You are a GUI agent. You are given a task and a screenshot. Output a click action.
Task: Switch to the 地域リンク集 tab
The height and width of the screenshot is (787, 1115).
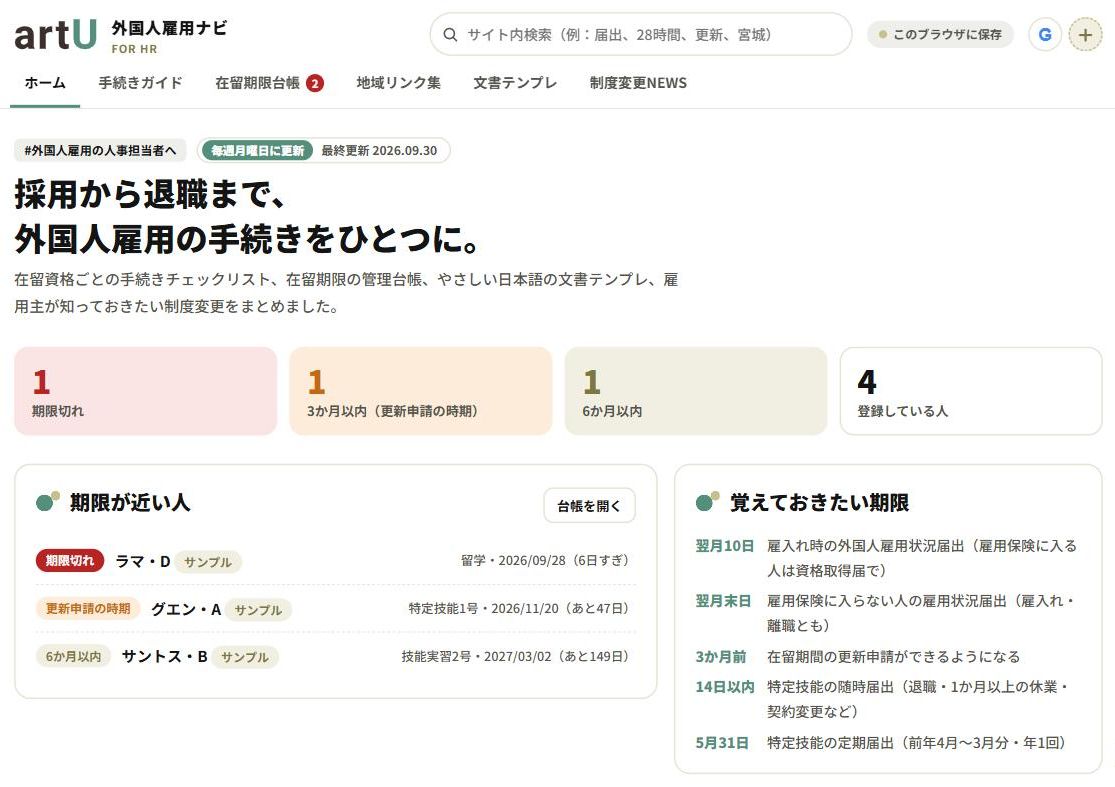398,83
